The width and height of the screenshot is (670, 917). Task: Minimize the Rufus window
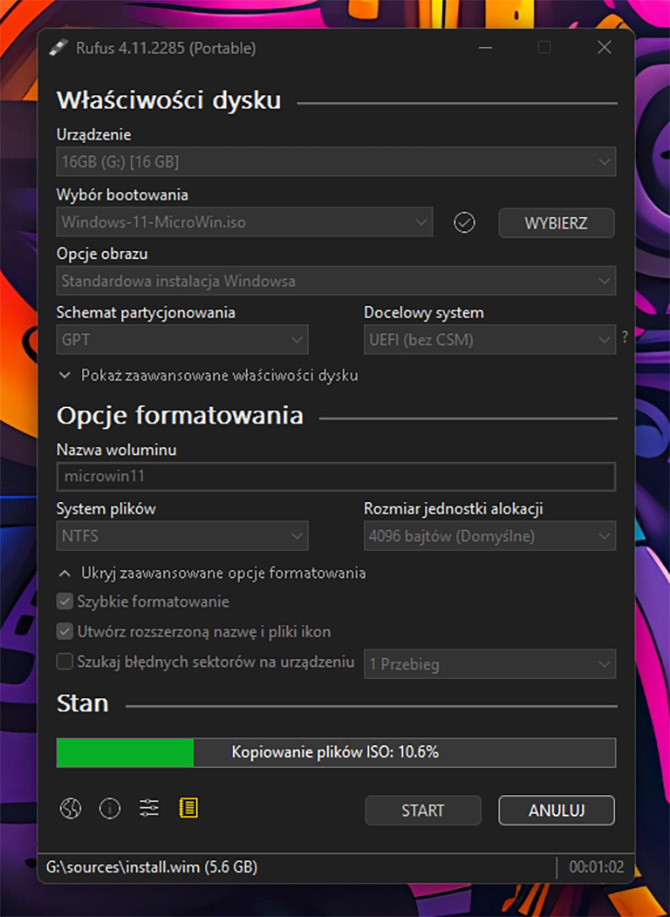coord(485,48)
